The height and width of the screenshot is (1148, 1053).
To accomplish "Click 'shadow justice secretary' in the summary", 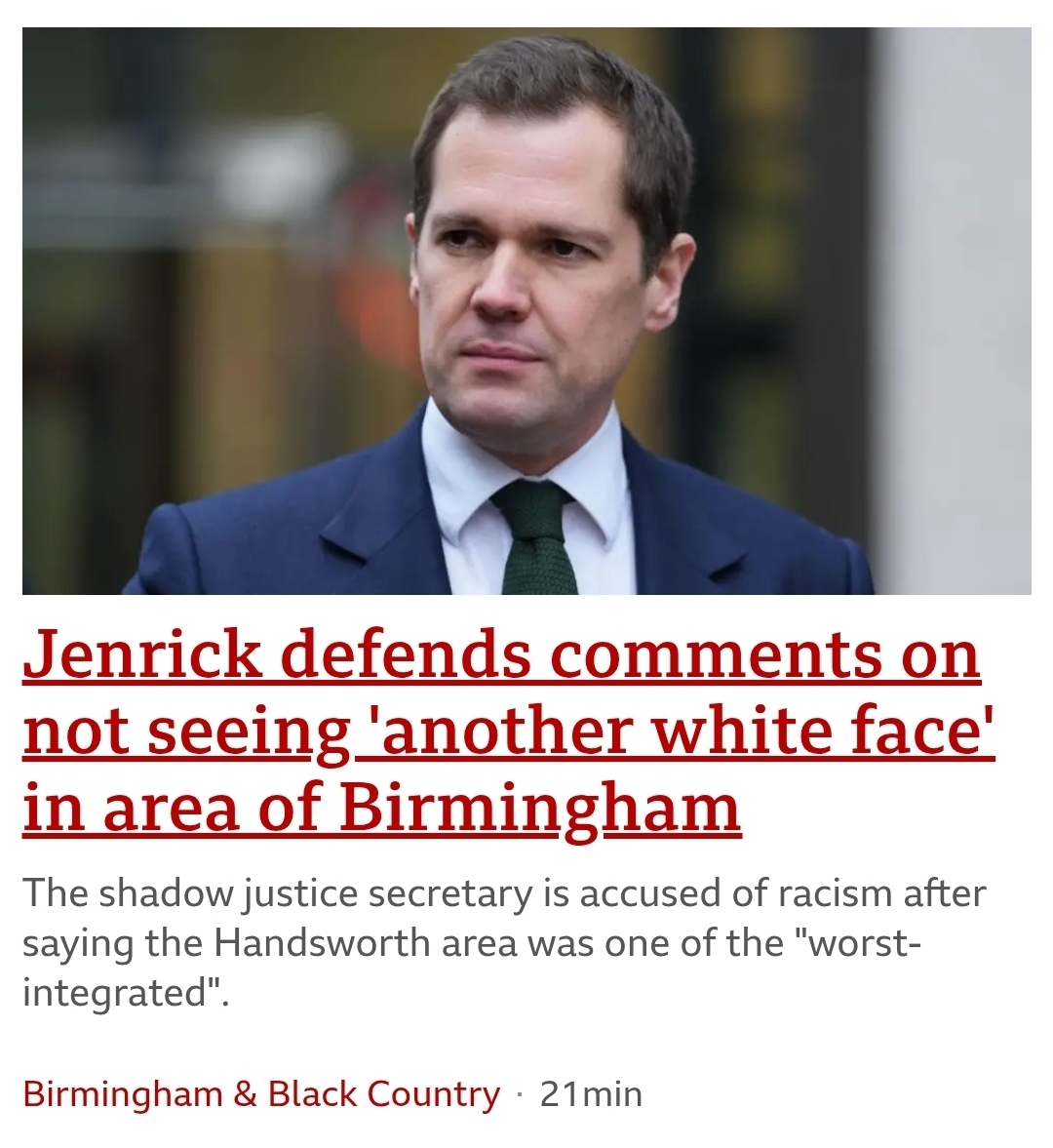I will click(315, 894).
